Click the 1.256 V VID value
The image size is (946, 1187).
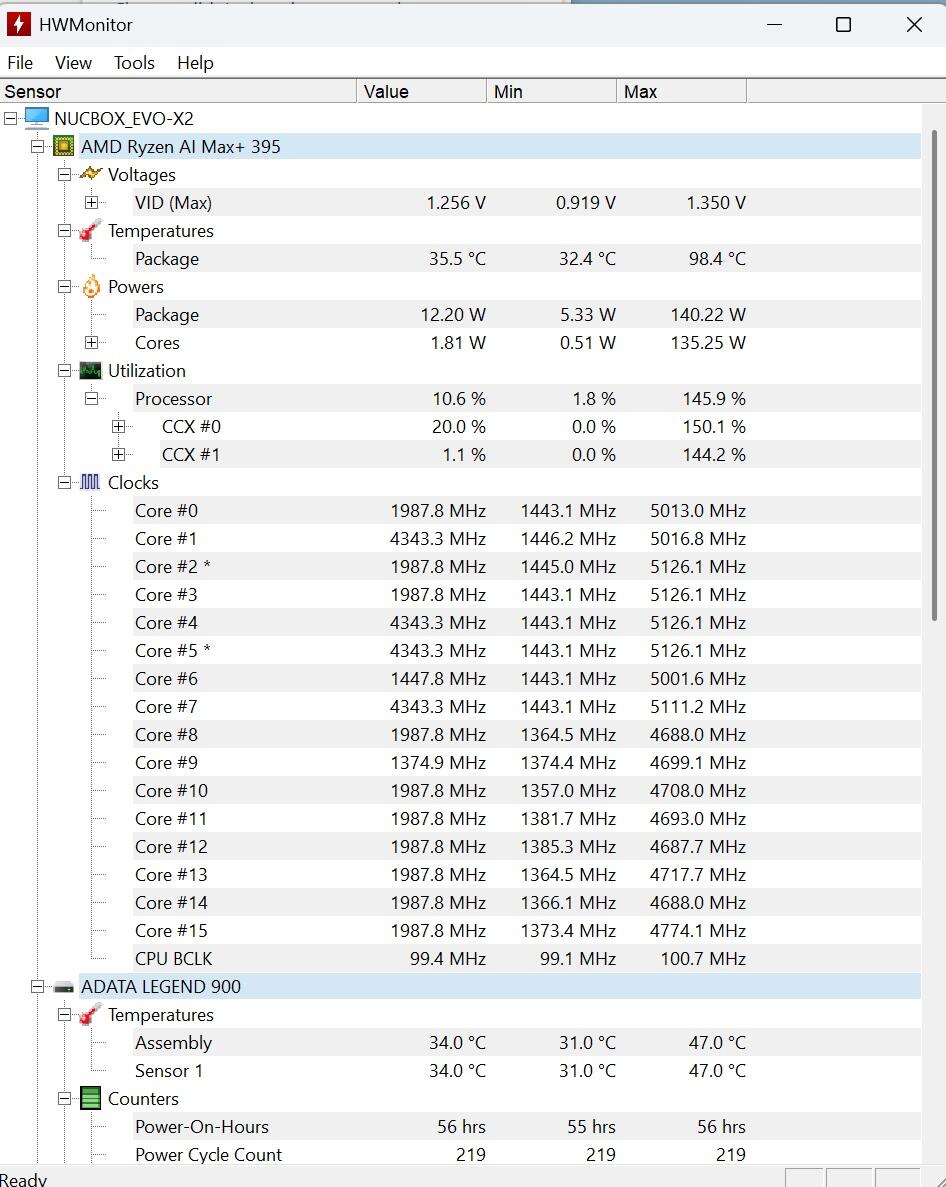click(456, 202)
